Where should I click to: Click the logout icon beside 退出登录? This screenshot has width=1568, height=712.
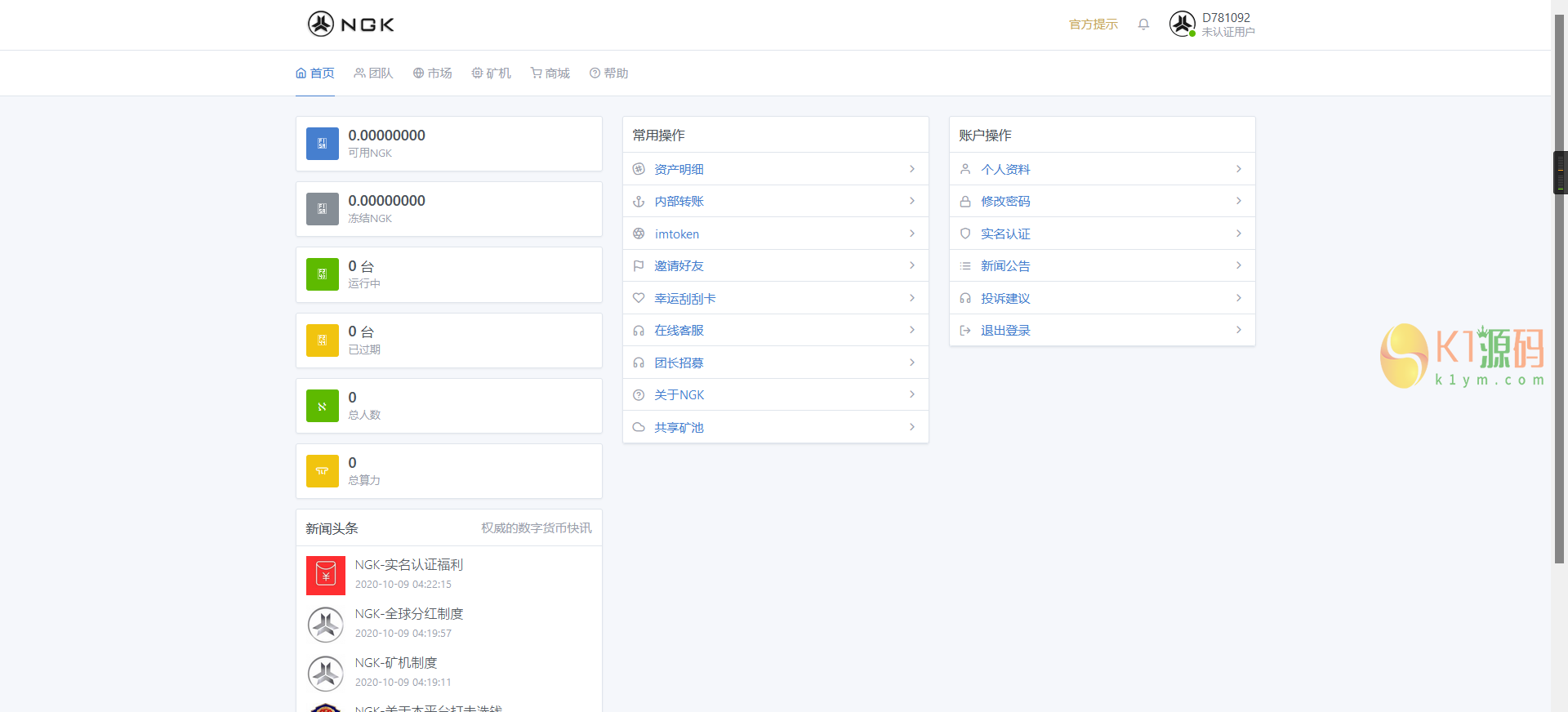point(965,330)
